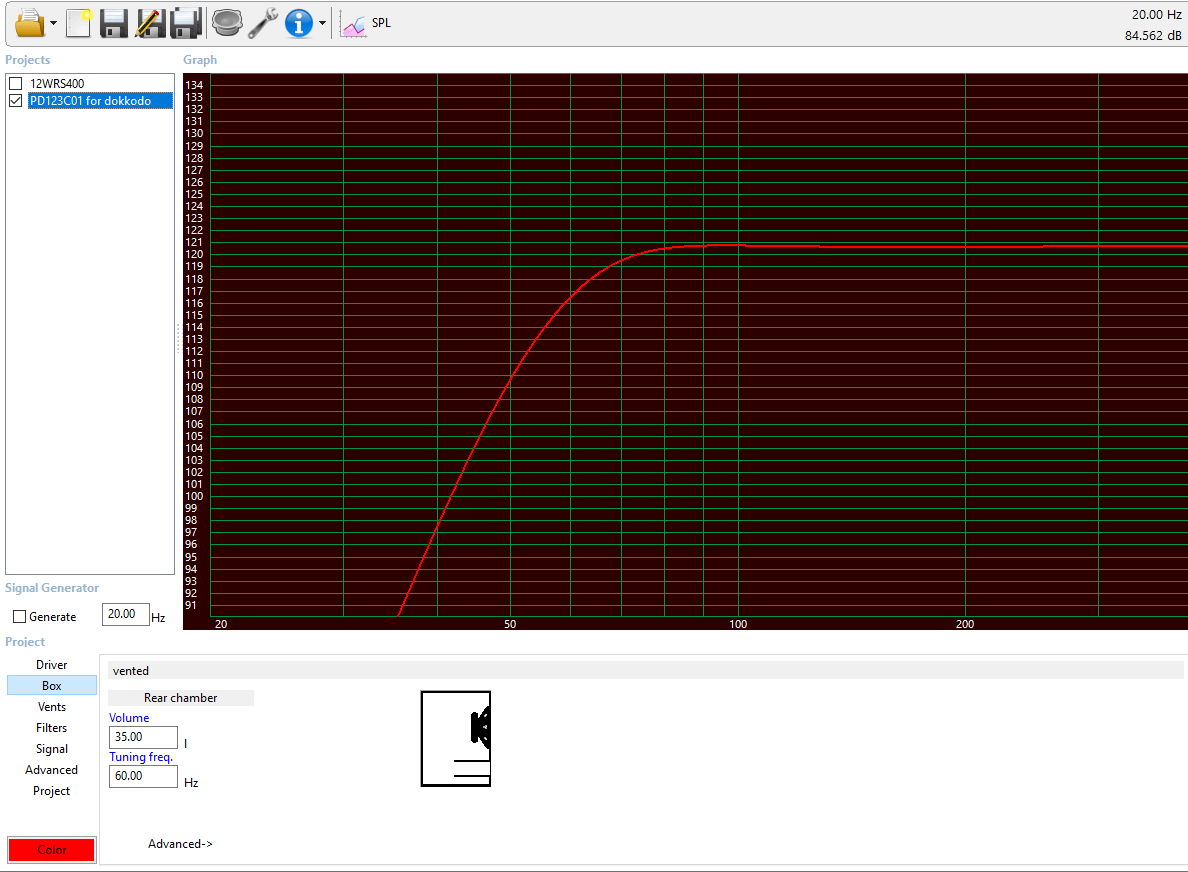Toggle the 12WRS400 project checkbox
This screenshot has width=1188, height=872.
click(15, 83)
